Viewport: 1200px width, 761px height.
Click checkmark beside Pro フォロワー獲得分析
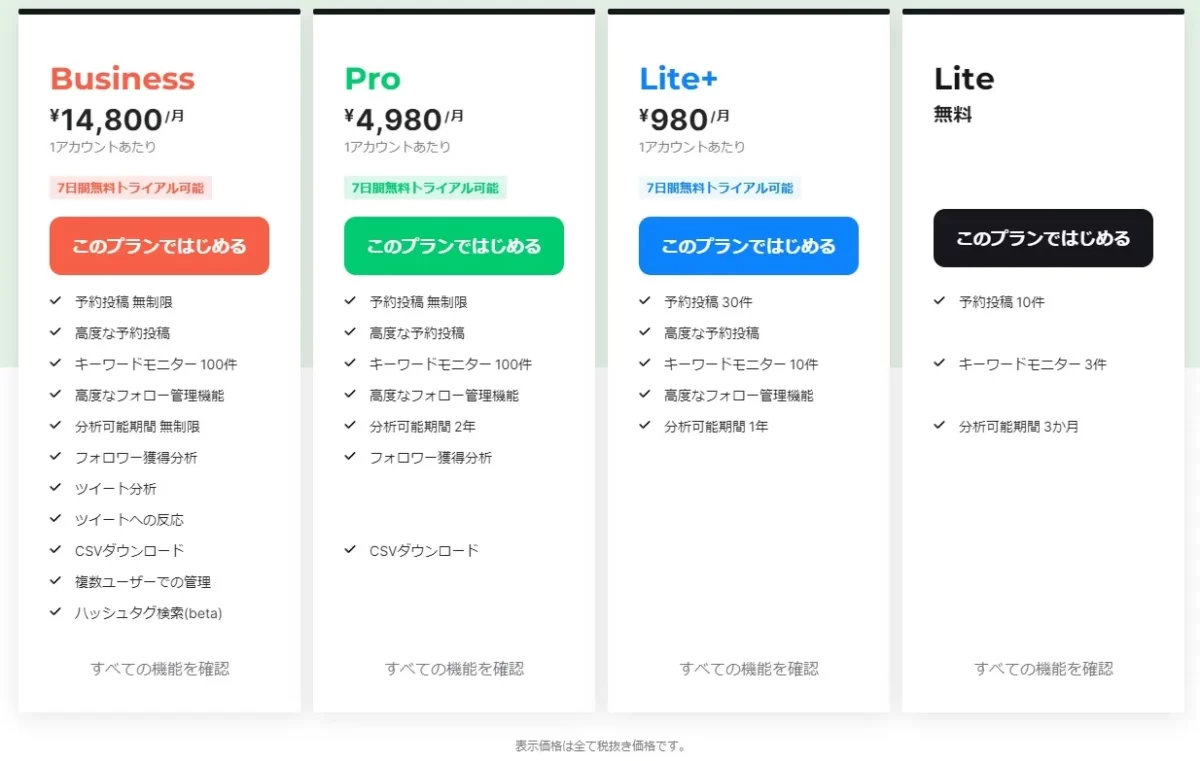point(350,457)
